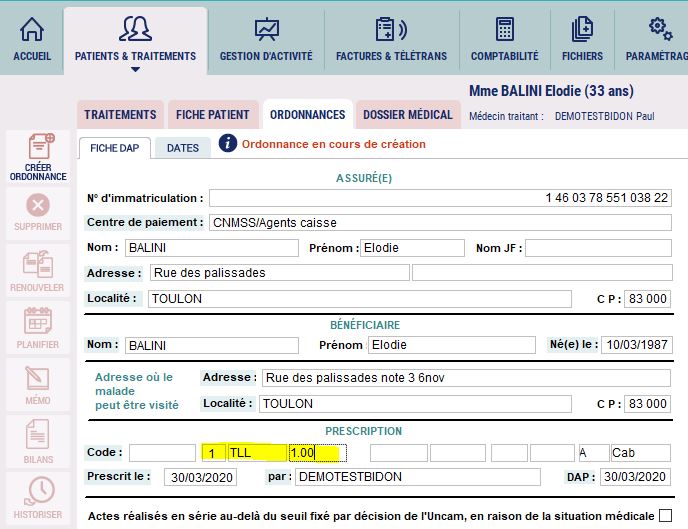Click Bénéficiaire Nom field
The width and height of the screenshot is (688, 529).
click(x=212, y=346)
